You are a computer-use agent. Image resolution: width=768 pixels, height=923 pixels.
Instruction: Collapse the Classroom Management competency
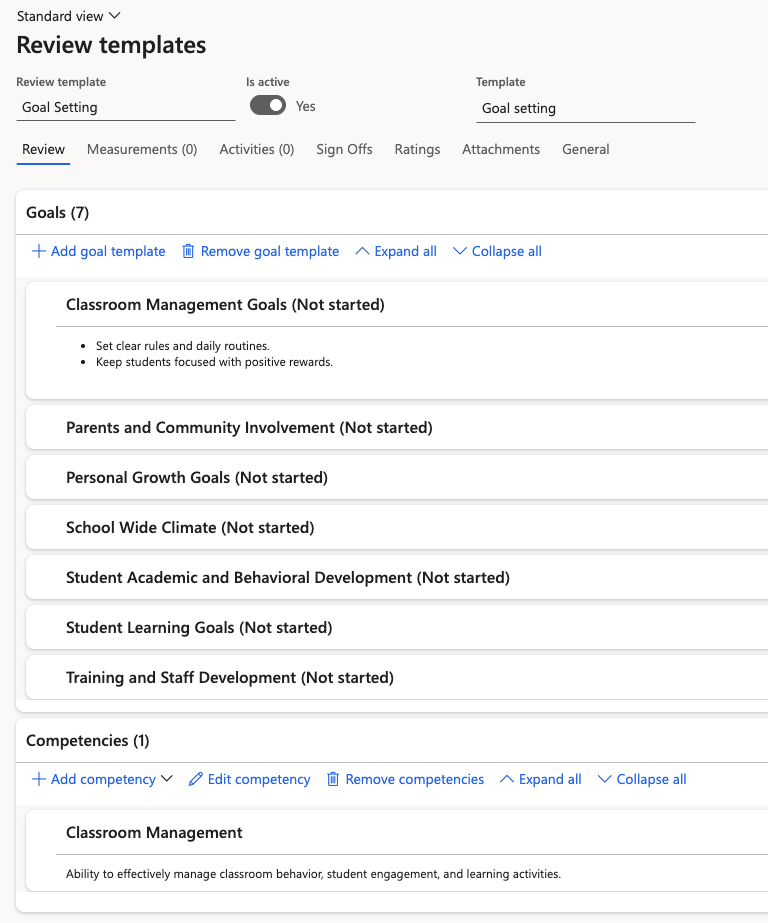[154, 833]
